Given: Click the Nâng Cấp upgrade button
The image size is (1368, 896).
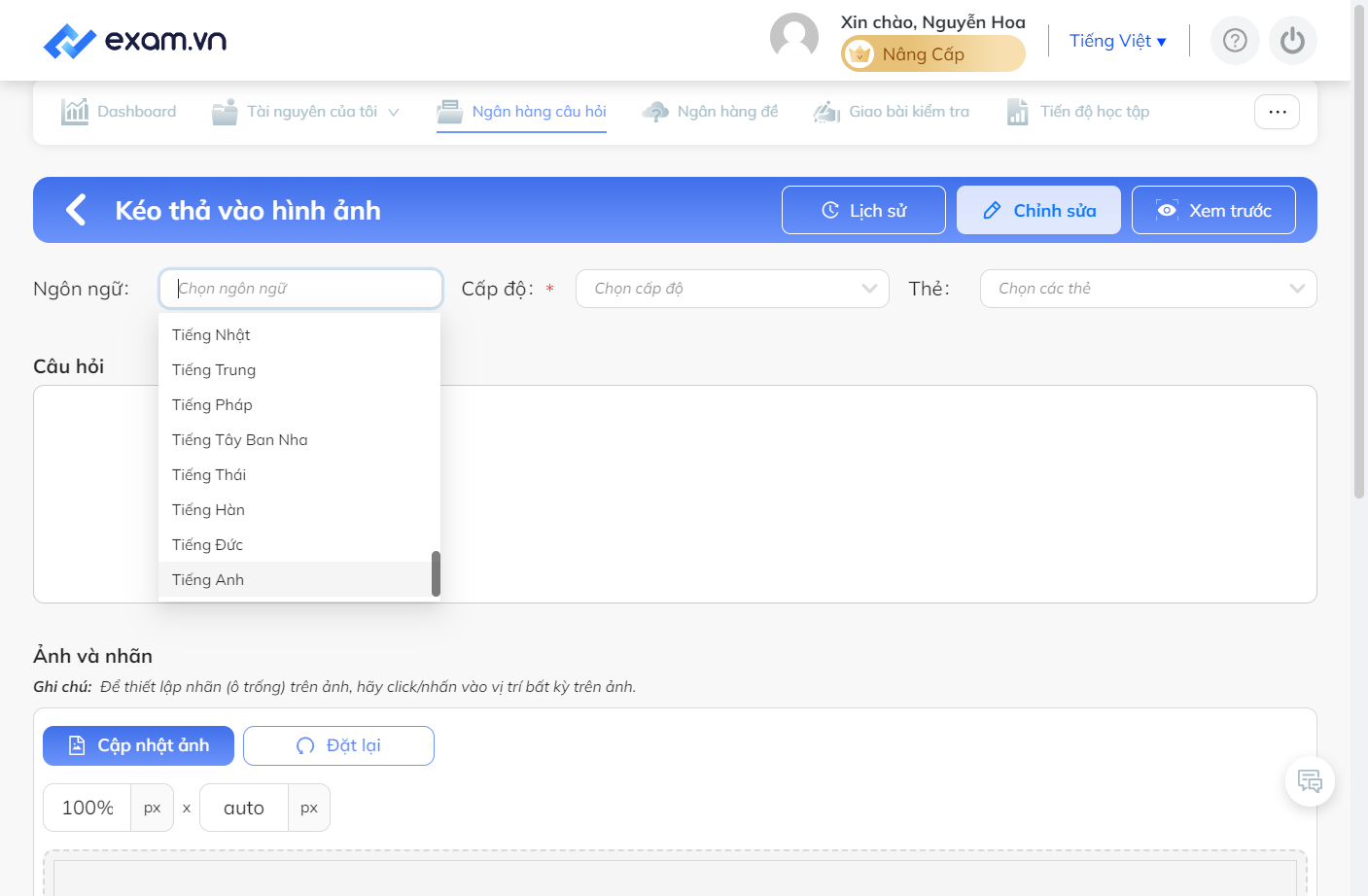Looking at the screenshot, I should tap(933, 54).
